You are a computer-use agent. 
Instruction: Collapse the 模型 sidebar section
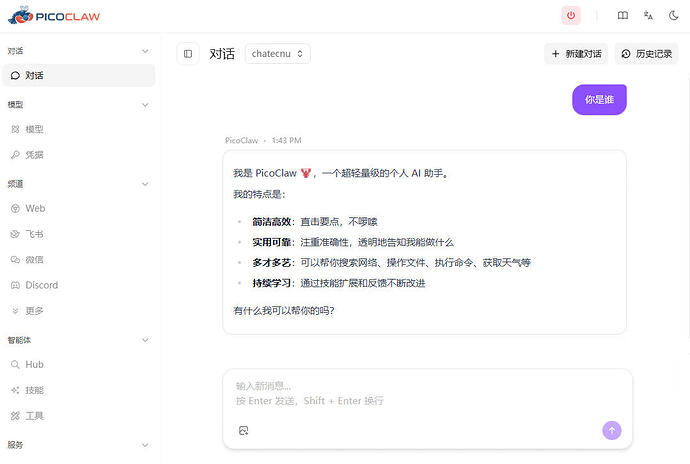(145, 105)
